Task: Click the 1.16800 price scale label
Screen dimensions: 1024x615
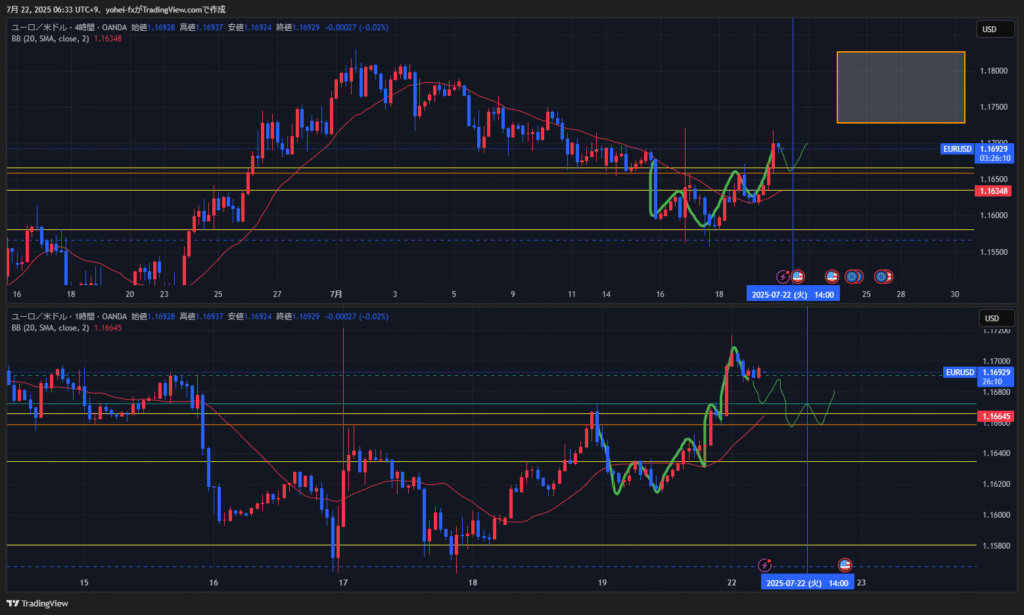Action: point(996,392)
